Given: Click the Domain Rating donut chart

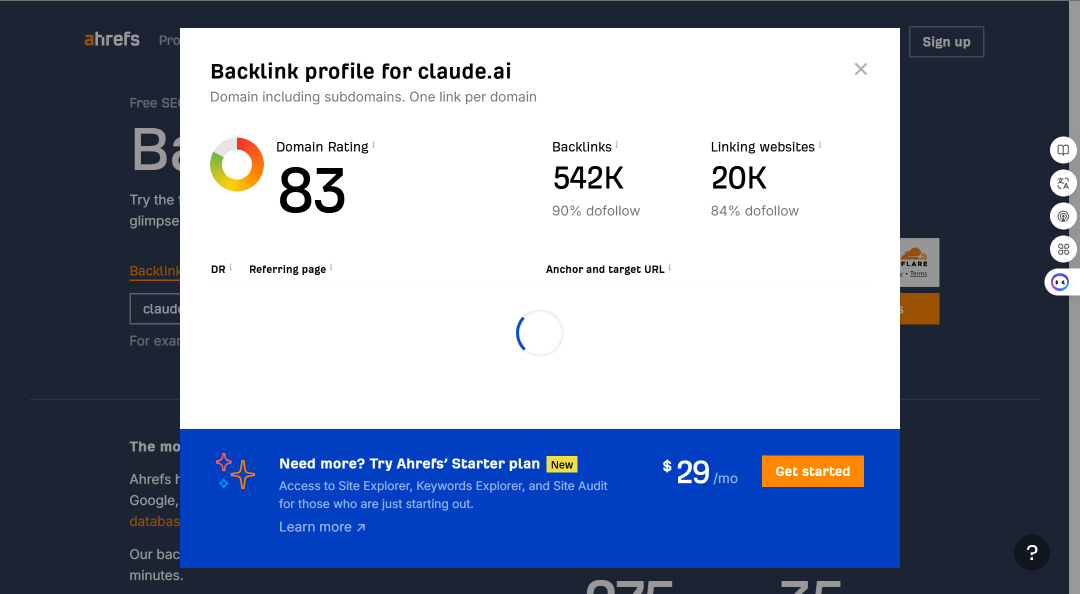Looking at the screenshot, I should tap(237, 164).
